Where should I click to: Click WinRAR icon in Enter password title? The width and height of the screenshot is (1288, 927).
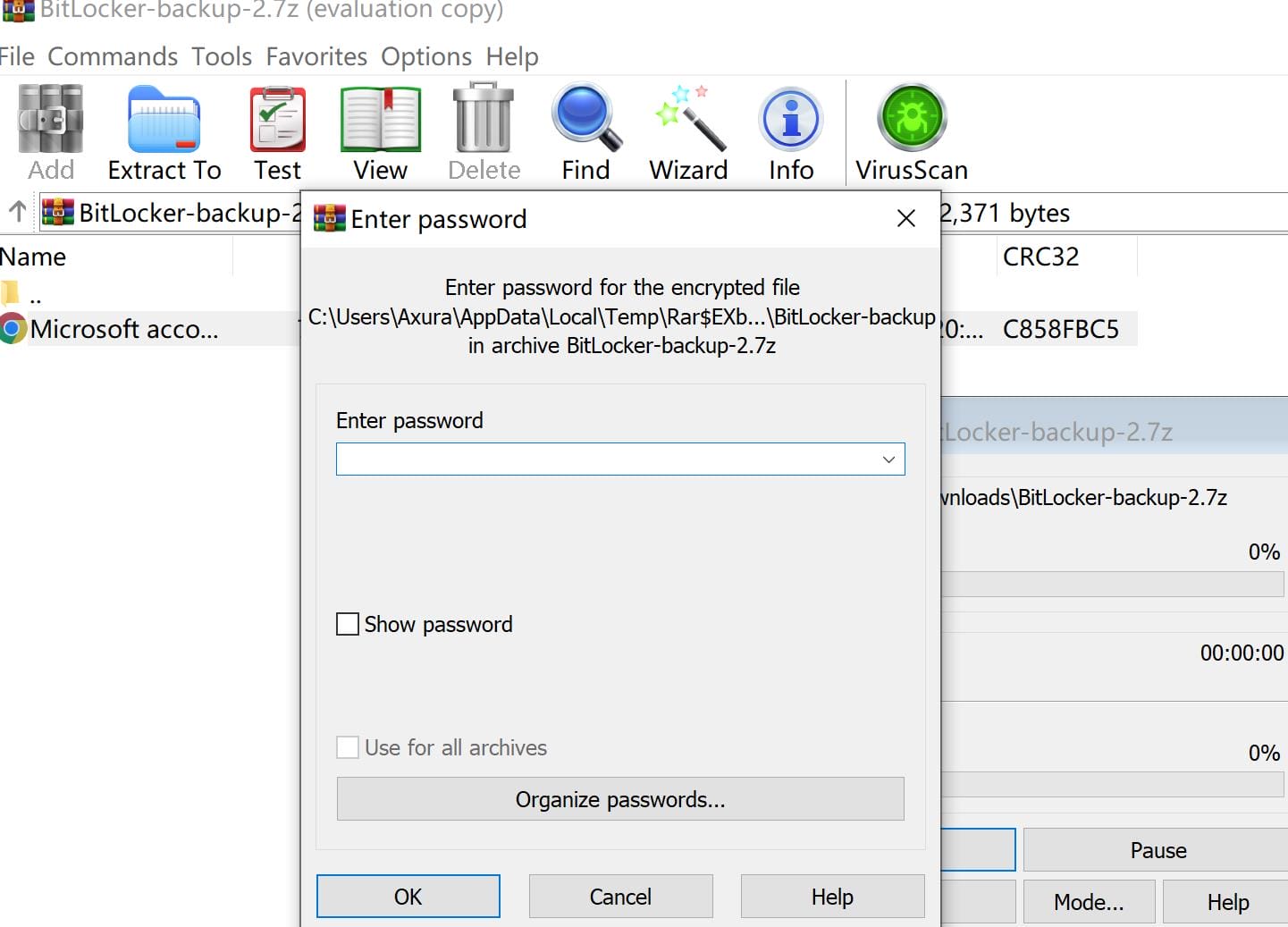[x=329, y=218]
